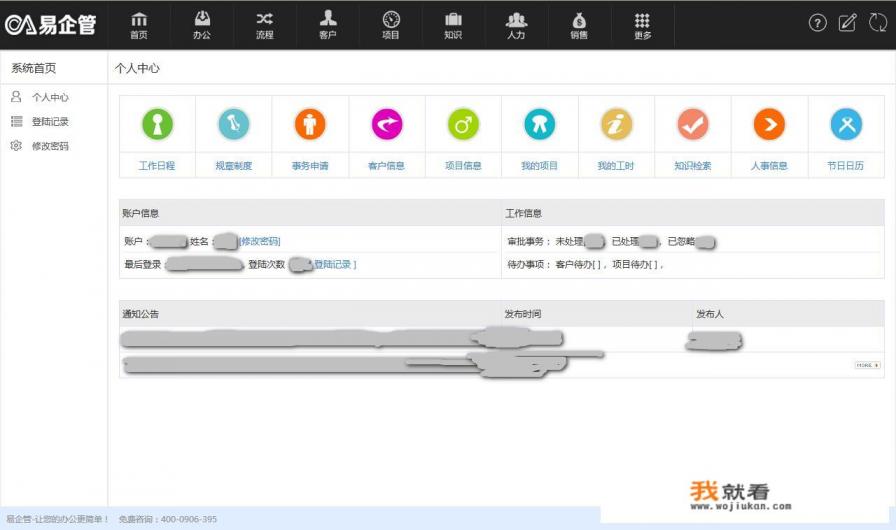Open 更多 grid menu in top bar

(642, 26)
